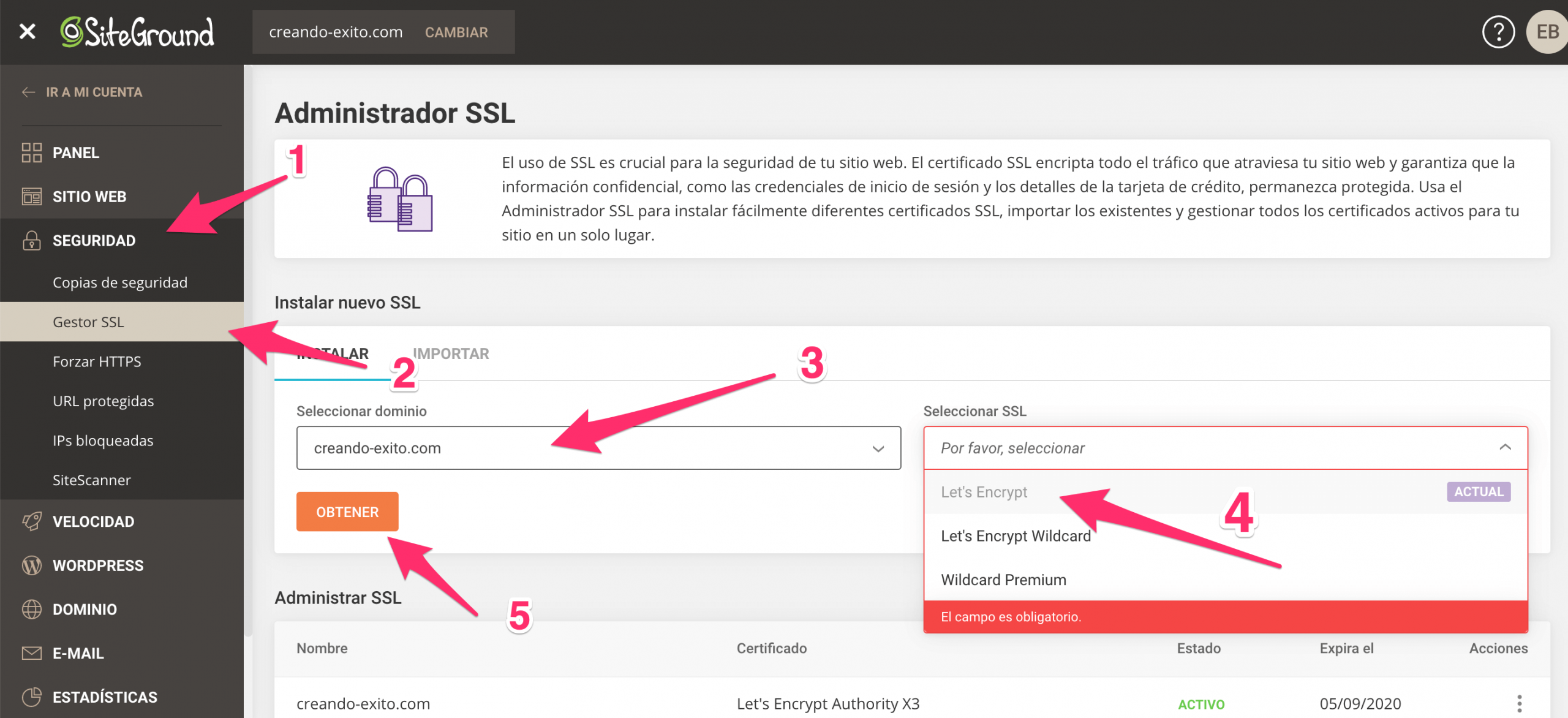
Task: Collapse the Seleccionar SSL dropdown
Action: 1226,448
